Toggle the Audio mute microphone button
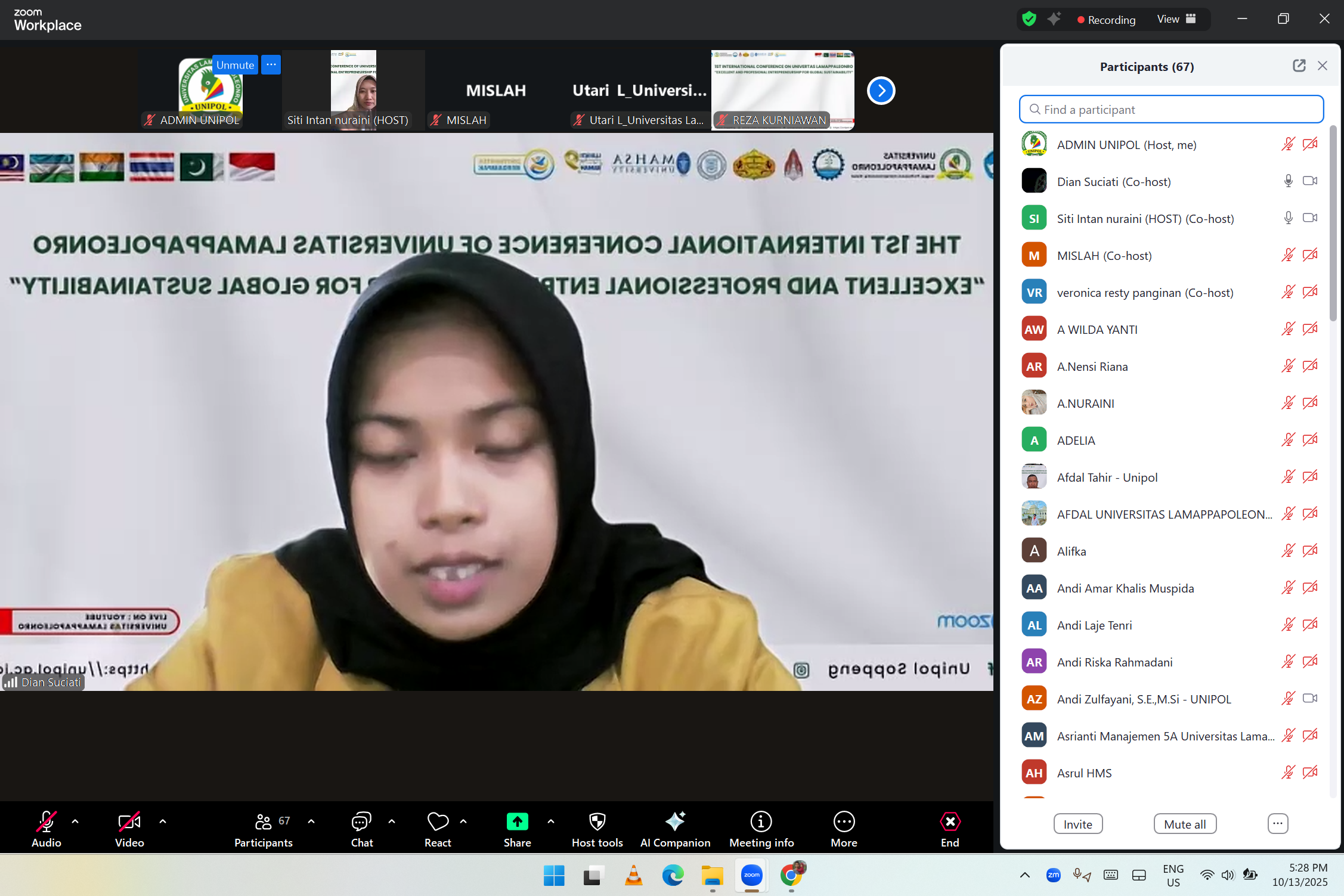This screenshot has width=1344, height=896. [x=46, y=823]
